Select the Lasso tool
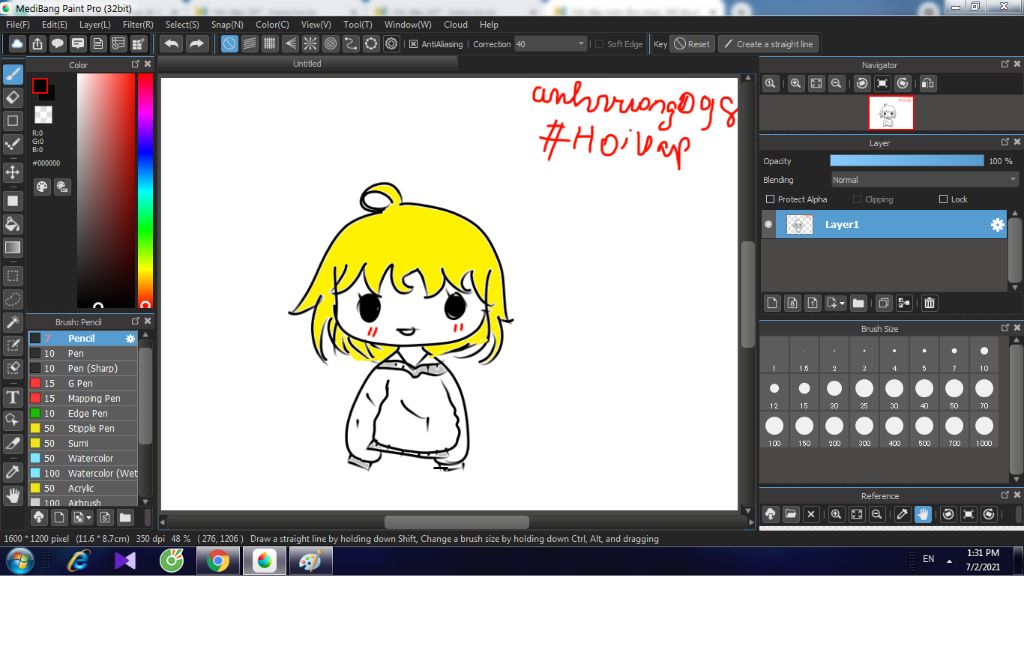1024x661 pixels. 12,299
